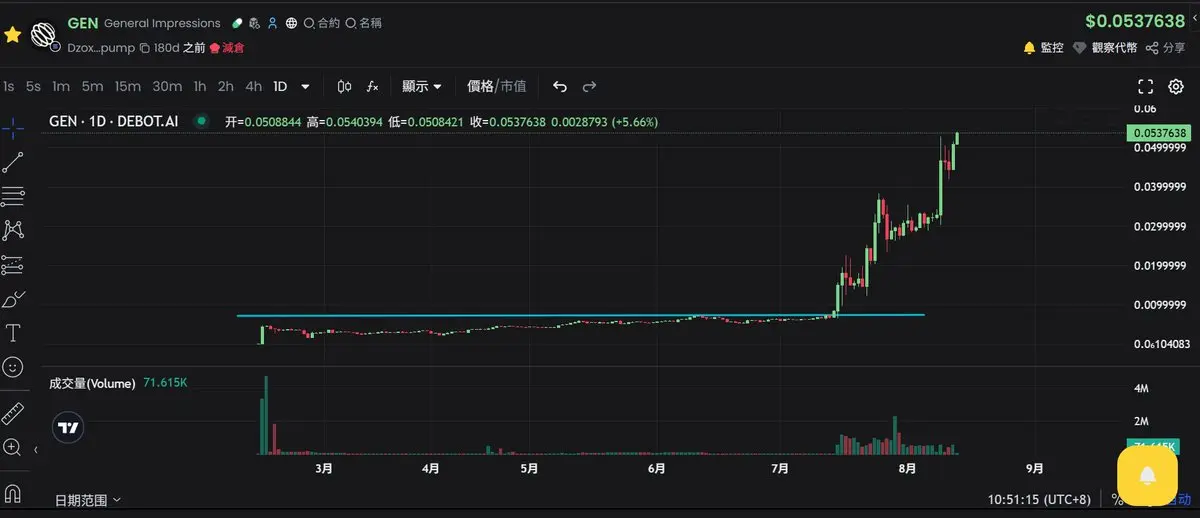Switch to the 1h timeframe
The height and width of the screenshot is (518, 1200).
[x=200, y=87]
